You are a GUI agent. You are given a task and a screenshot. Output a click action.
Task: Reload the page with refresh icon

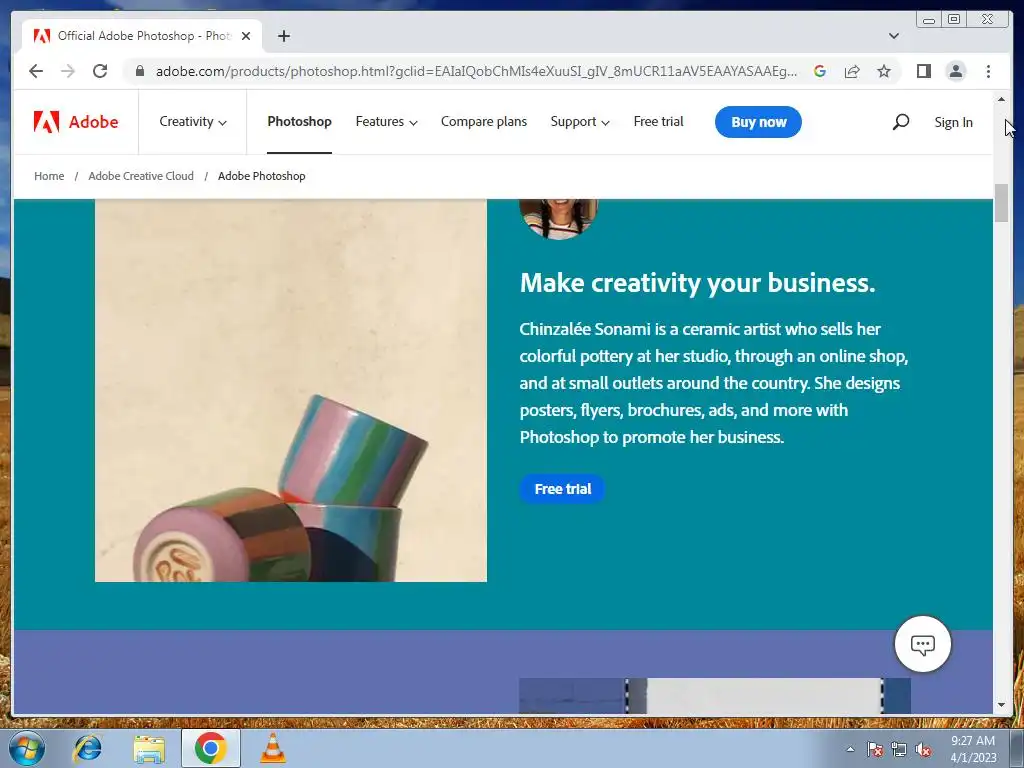point(100,71)
